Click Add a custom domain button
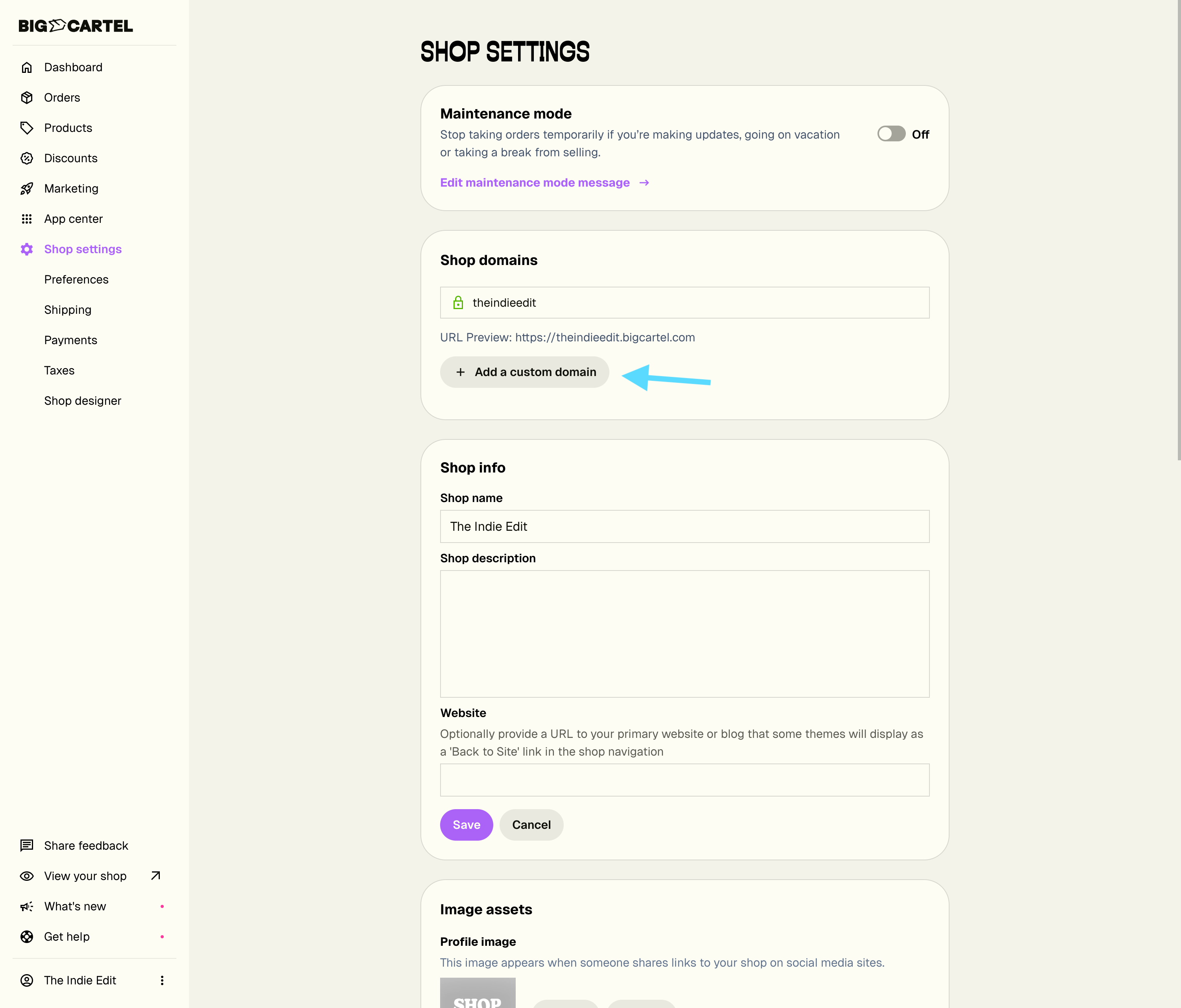Viewport: 1181px width, 1008px height. (x=524, y=372)
